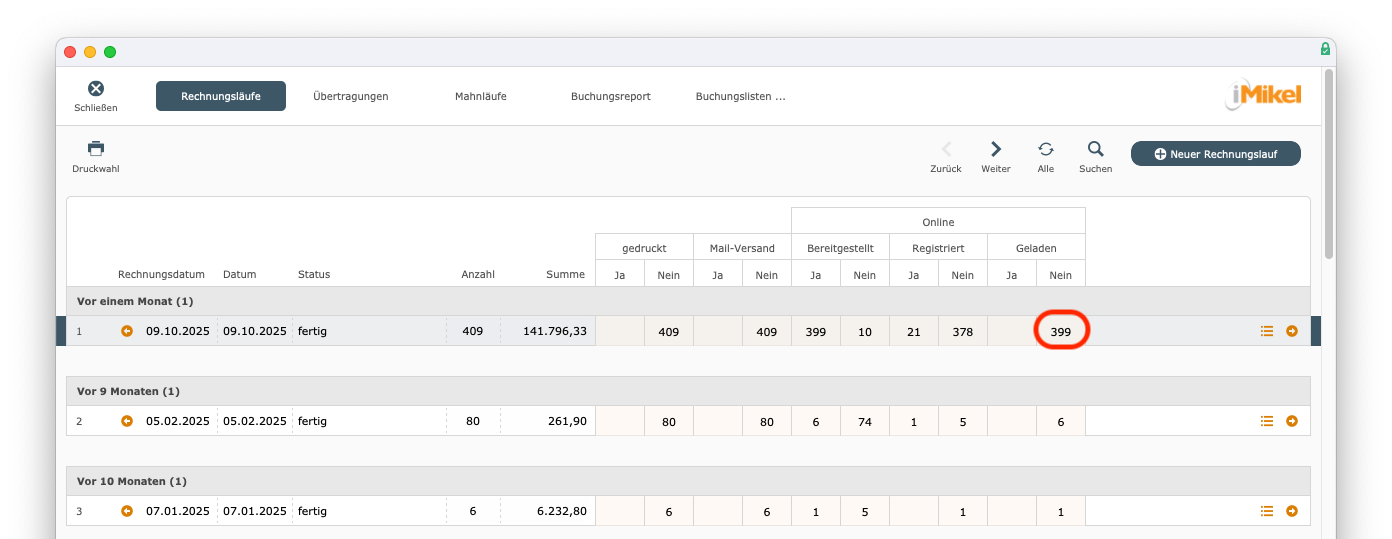Click the Weiter forward arrow
Screen dimensions: 1392x539
point(995,149)
